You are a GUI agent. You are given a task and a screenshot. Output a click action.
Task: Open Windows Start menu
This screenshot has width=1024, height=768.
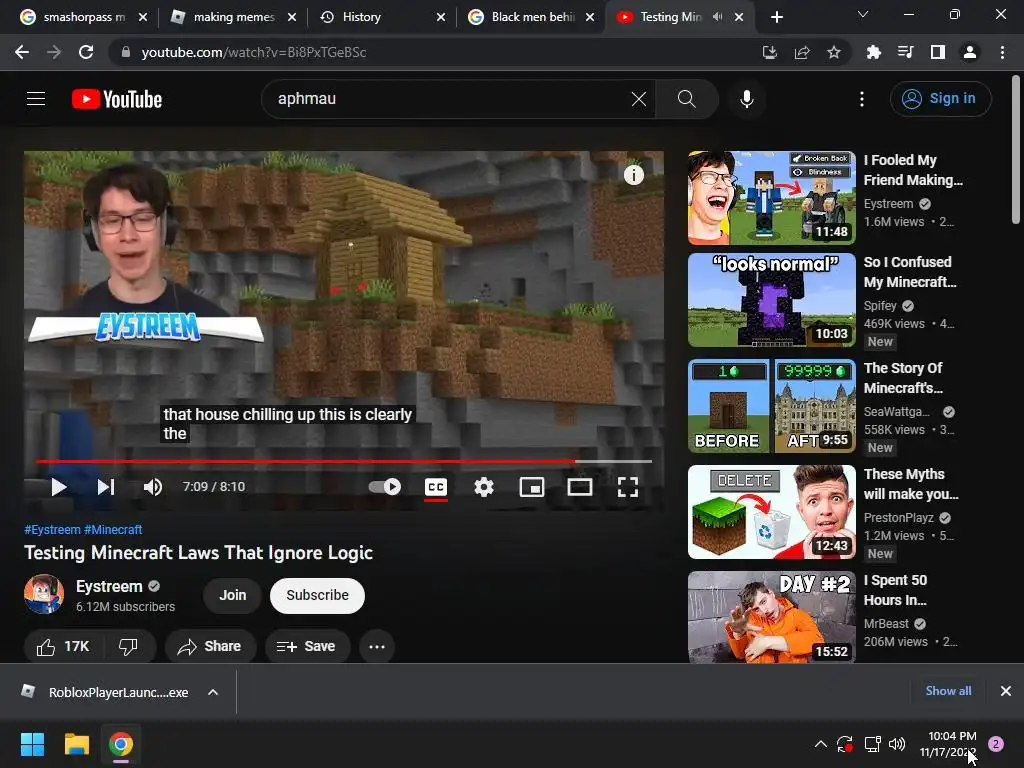(x=32, y=744)
